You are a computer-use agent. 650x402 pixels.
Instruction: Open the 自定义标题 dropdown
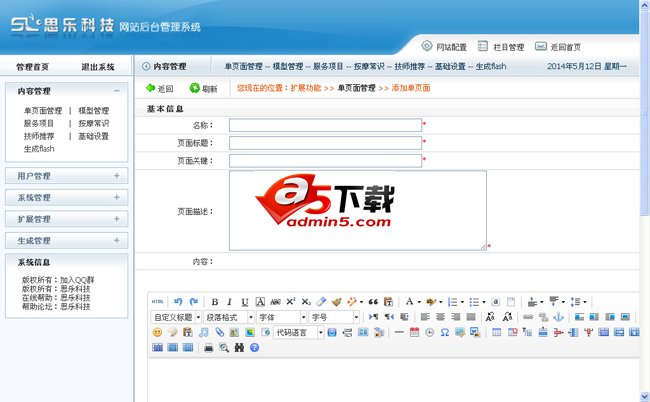pos(176,317)
